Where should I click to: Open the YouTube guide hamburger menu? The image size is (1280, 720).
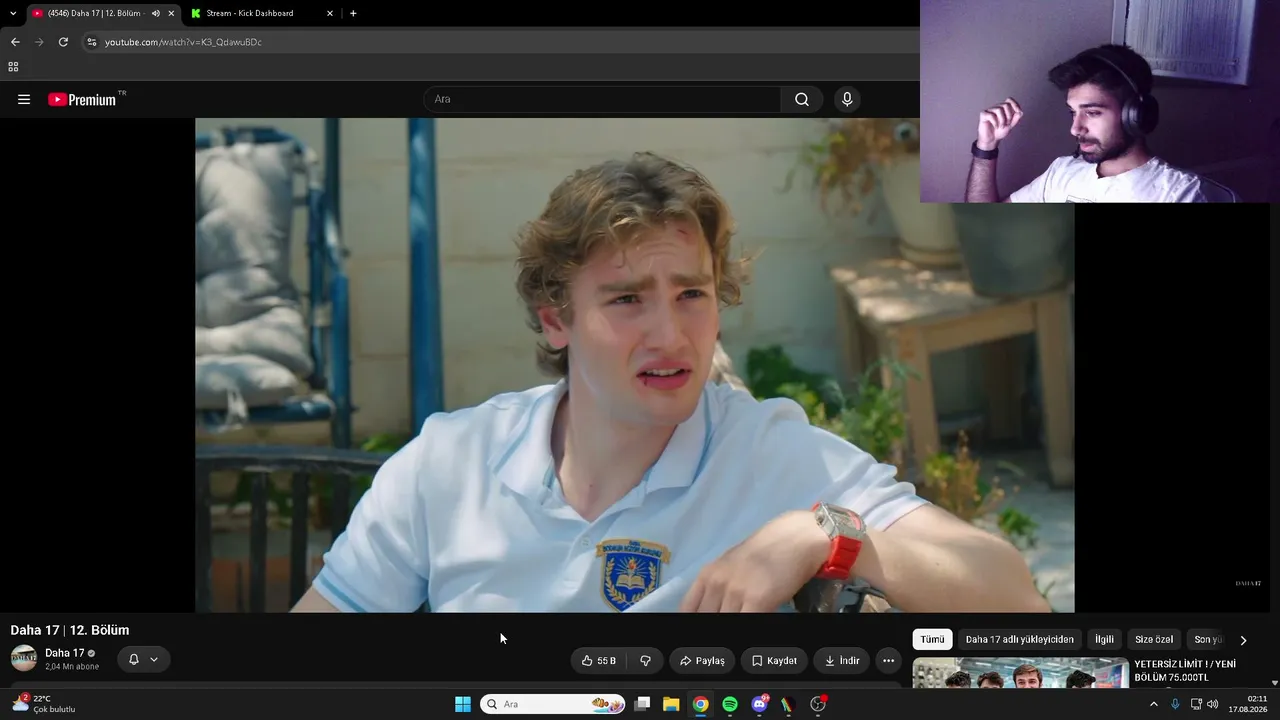24,99
